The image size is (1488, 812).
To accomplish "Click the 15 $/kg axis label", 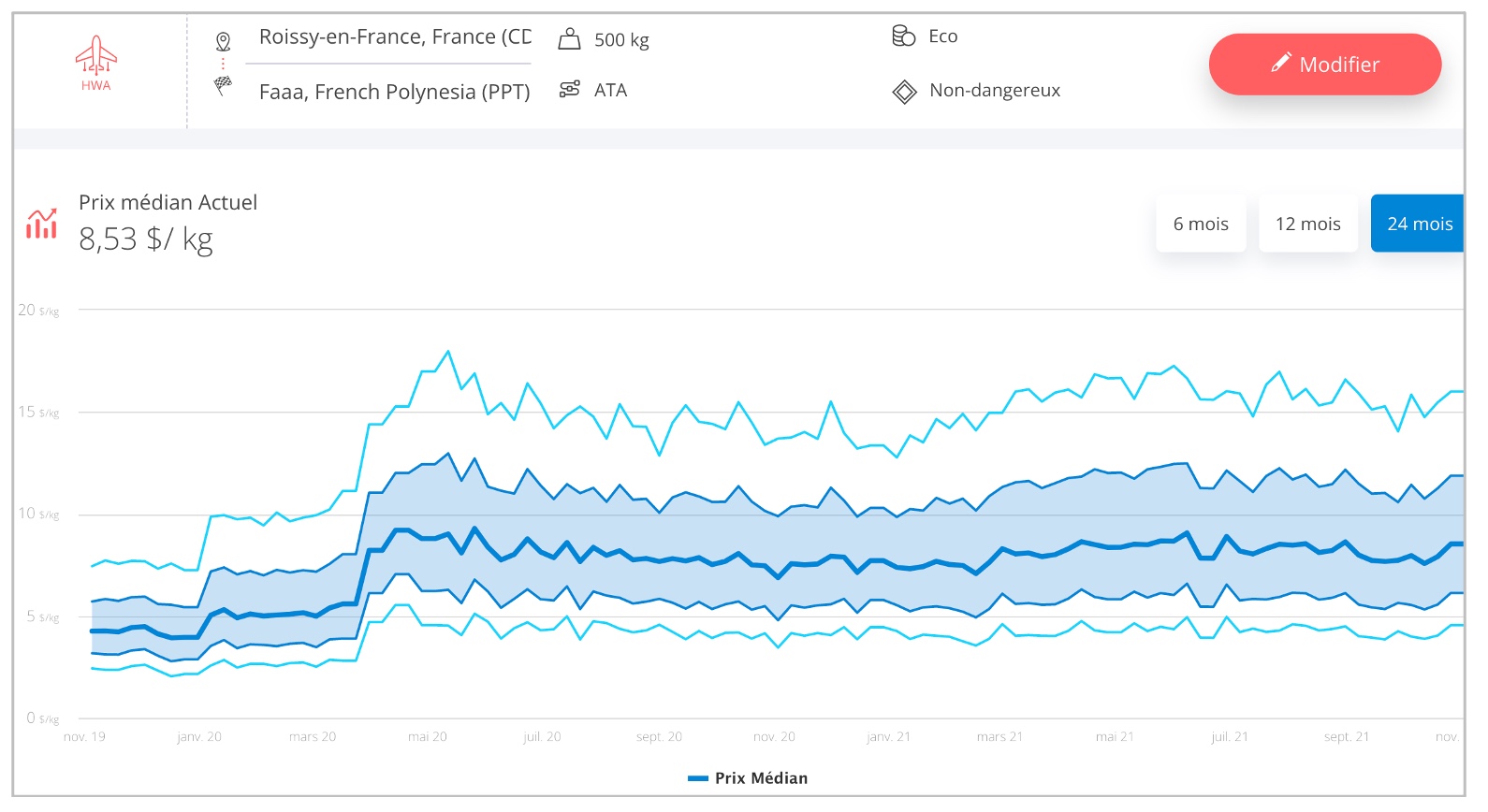I will click(x=38, y=413).
